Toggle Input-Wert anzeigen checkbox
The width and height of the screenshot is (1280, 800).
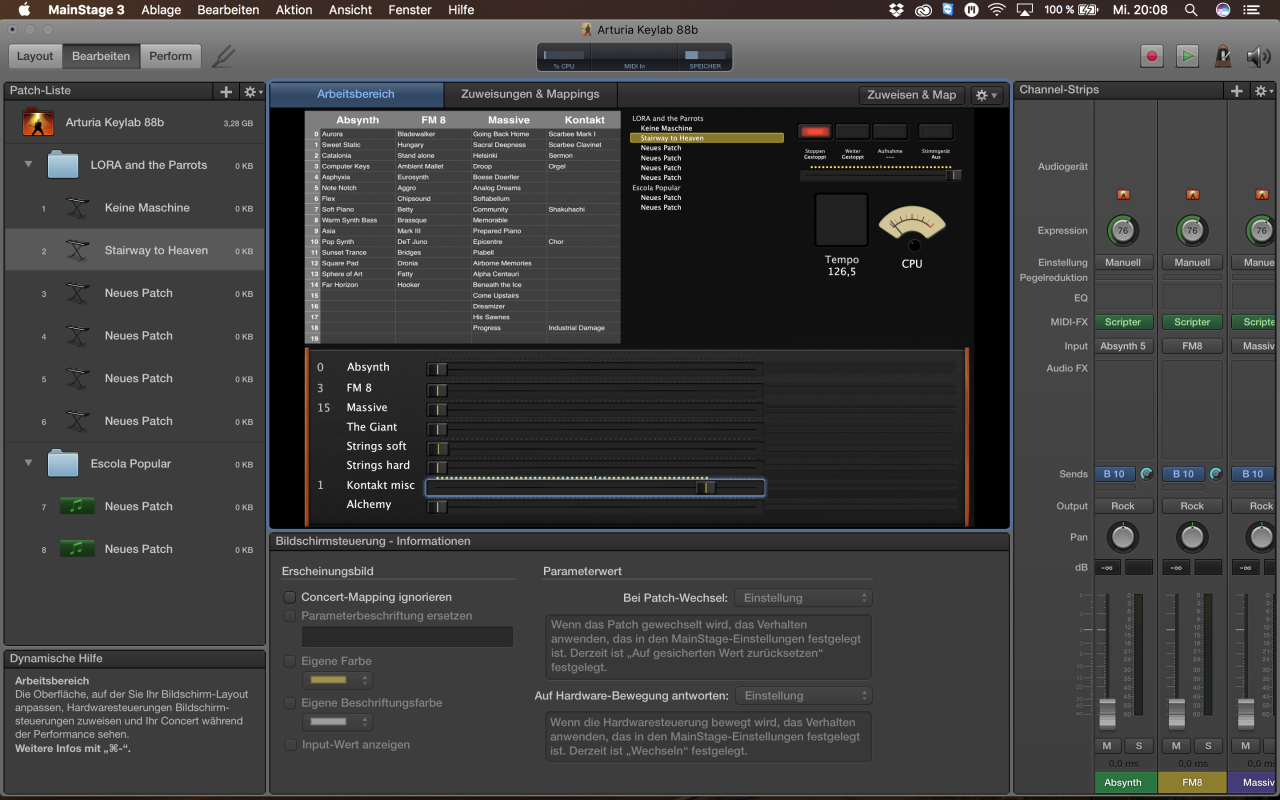tap(290, 745)
